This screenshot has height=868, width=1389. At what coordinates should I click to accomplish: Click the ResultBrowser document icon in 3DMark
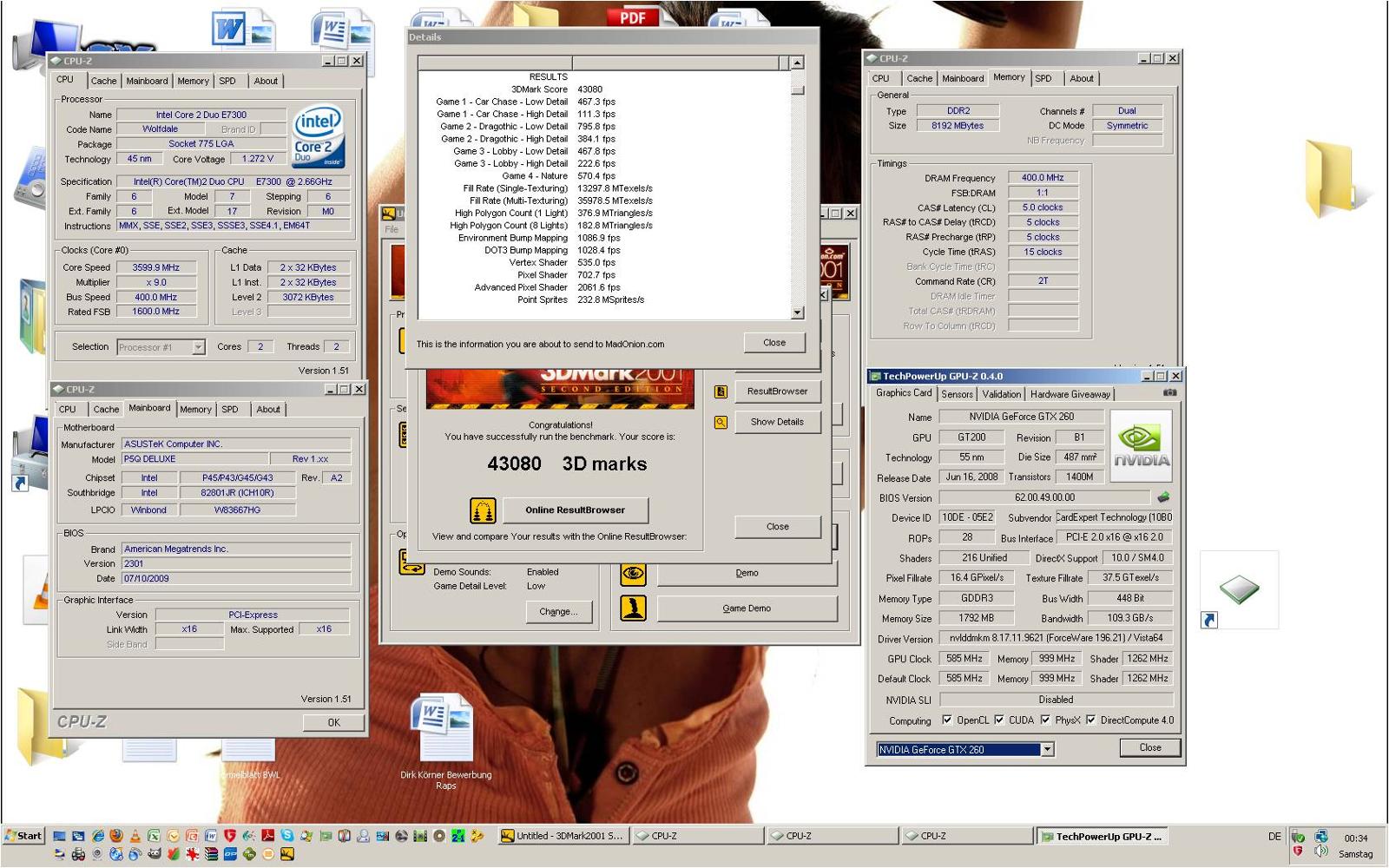(x=721, y=391)
